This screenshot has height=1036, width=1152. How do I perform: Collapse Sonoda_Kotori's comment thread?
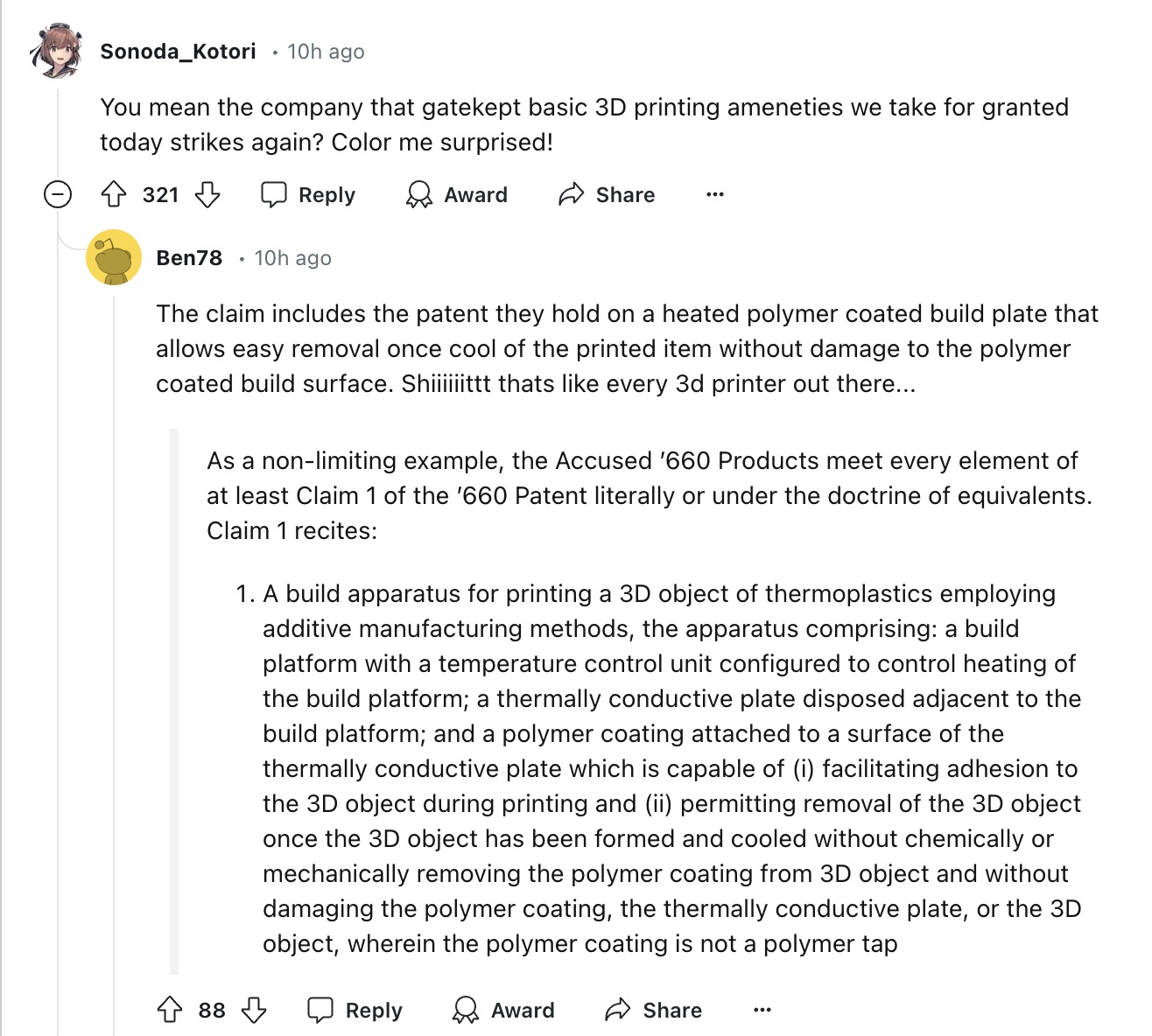pyautogui.click(x=58, y=194)
